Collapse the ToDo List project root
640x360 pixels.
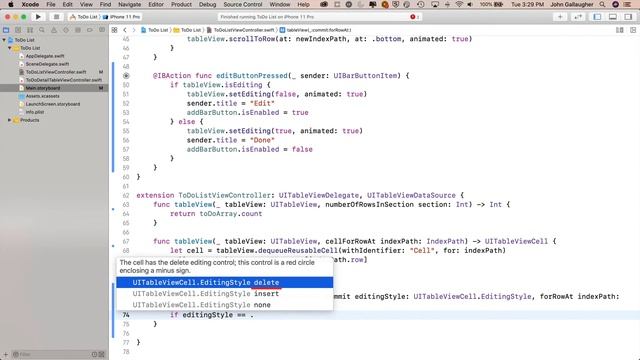point(4,40)
